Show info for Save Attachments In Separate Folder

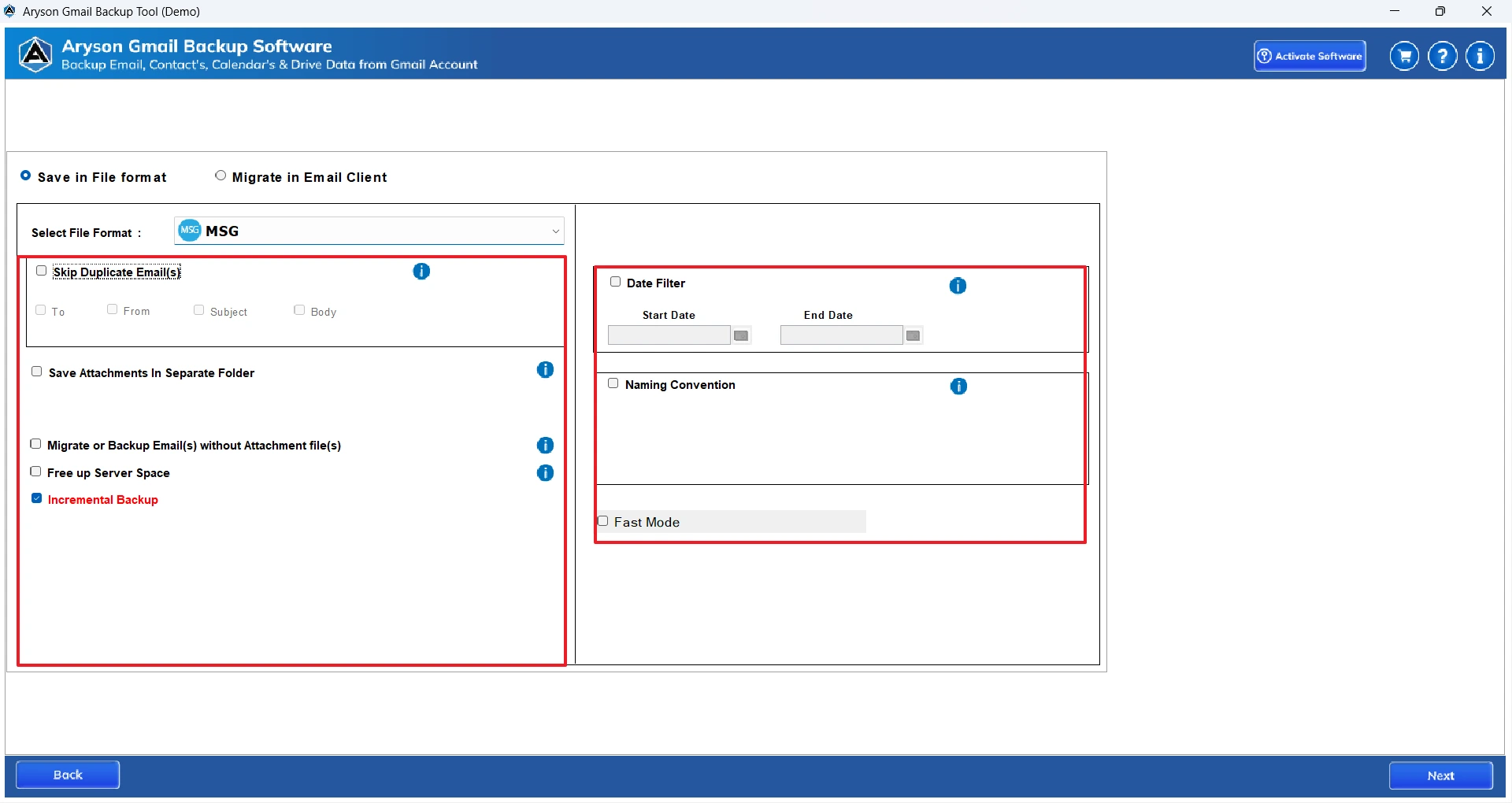point(545,370)
